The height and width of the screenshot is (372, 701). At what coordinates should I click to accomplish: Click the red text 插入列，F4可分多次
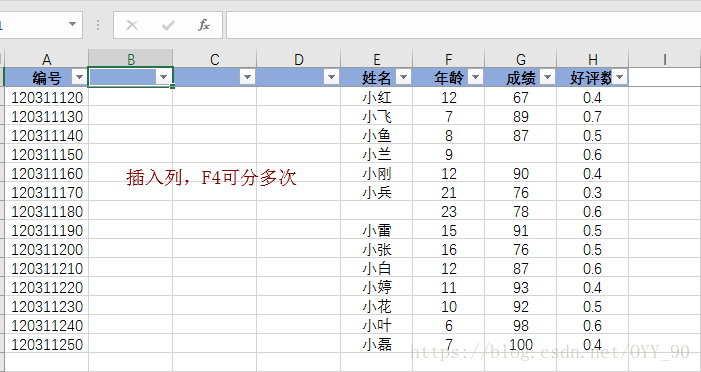[x=211, y=178]
